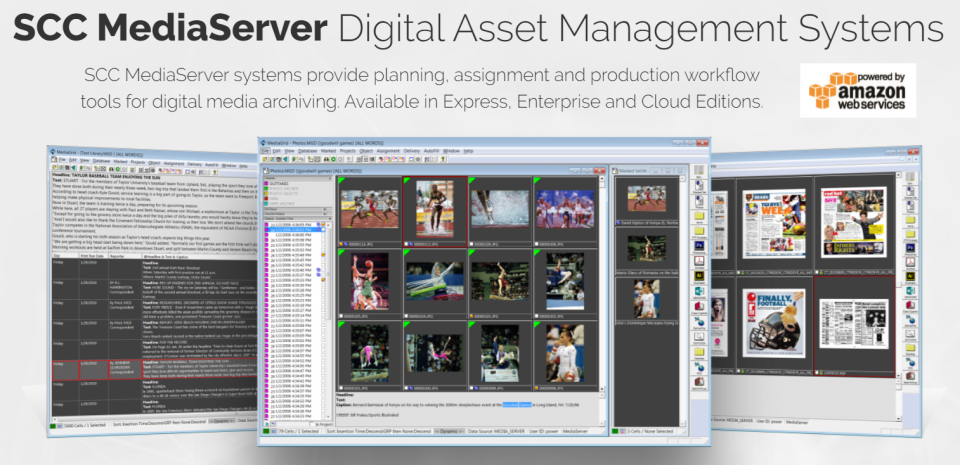Click key icon at end of Photos toolbar
Screen dimensions: 960x465
point(443,159)
